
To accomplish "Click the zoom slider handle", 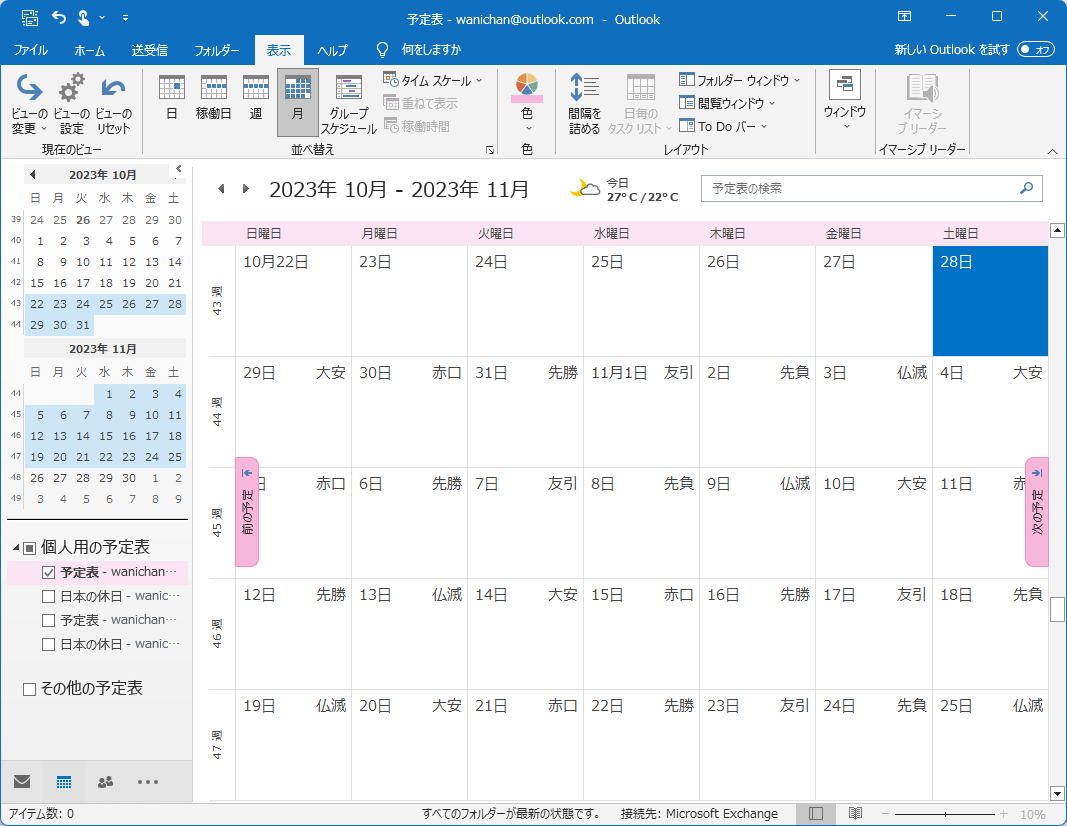I will [945, 814].
